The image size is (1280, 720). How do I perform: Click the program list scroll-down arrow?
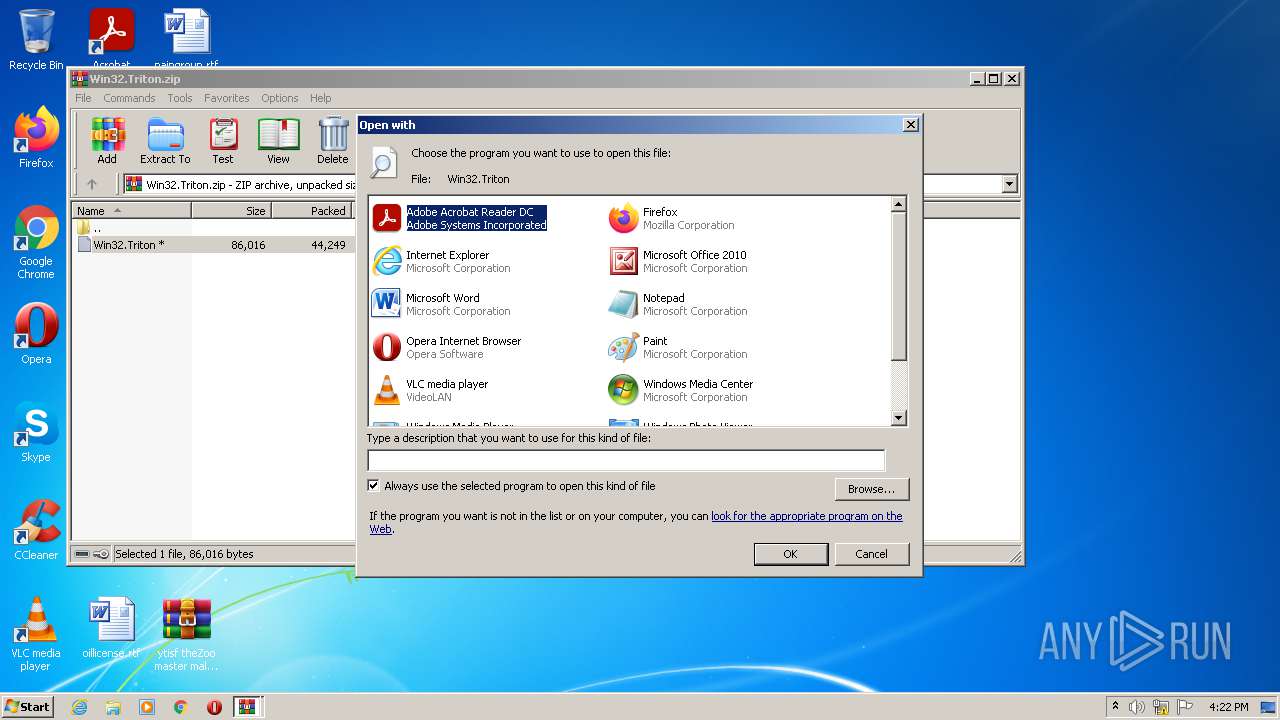[x=898, y=418]
